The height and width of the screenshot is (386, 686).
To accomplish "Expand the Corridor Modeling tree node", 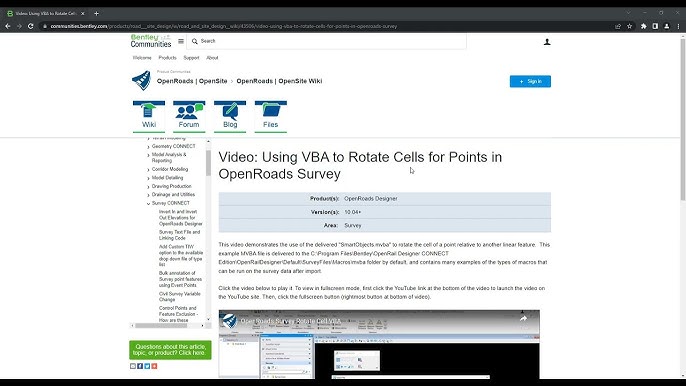I will tap(148, 170).
